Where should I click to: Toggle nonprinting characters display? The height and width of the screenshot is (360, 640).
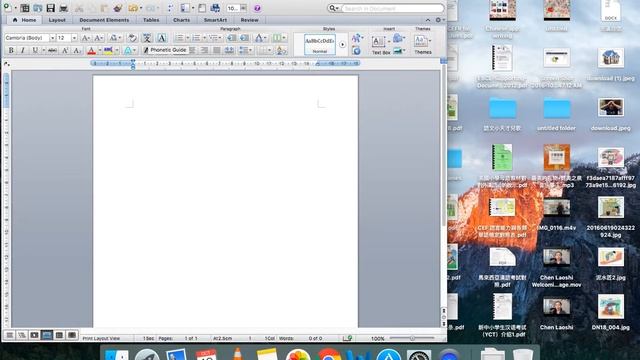tap(170, 8)
